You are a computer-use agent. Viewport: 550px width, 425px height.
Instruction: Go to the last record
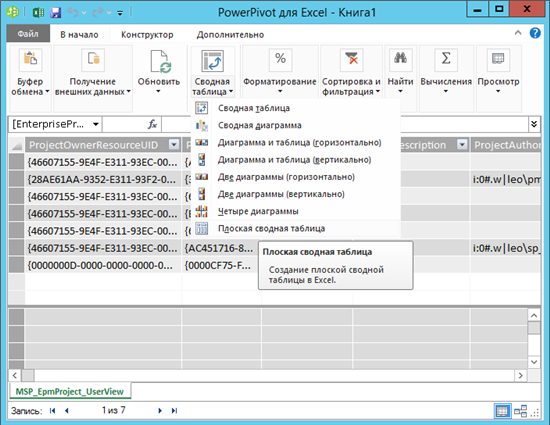[x=174, y=411]
